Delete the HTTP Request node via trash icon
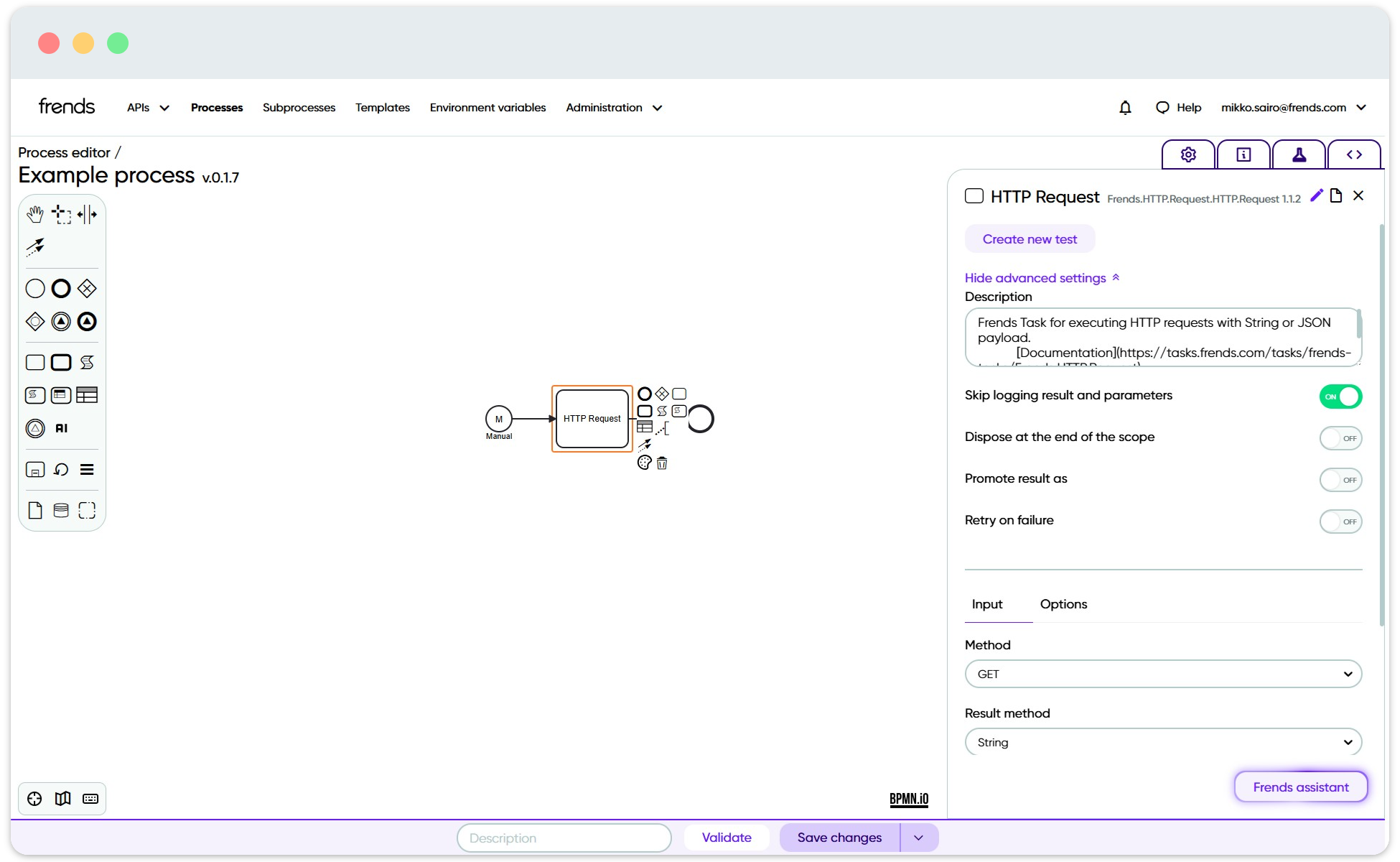 click(662, 463)
